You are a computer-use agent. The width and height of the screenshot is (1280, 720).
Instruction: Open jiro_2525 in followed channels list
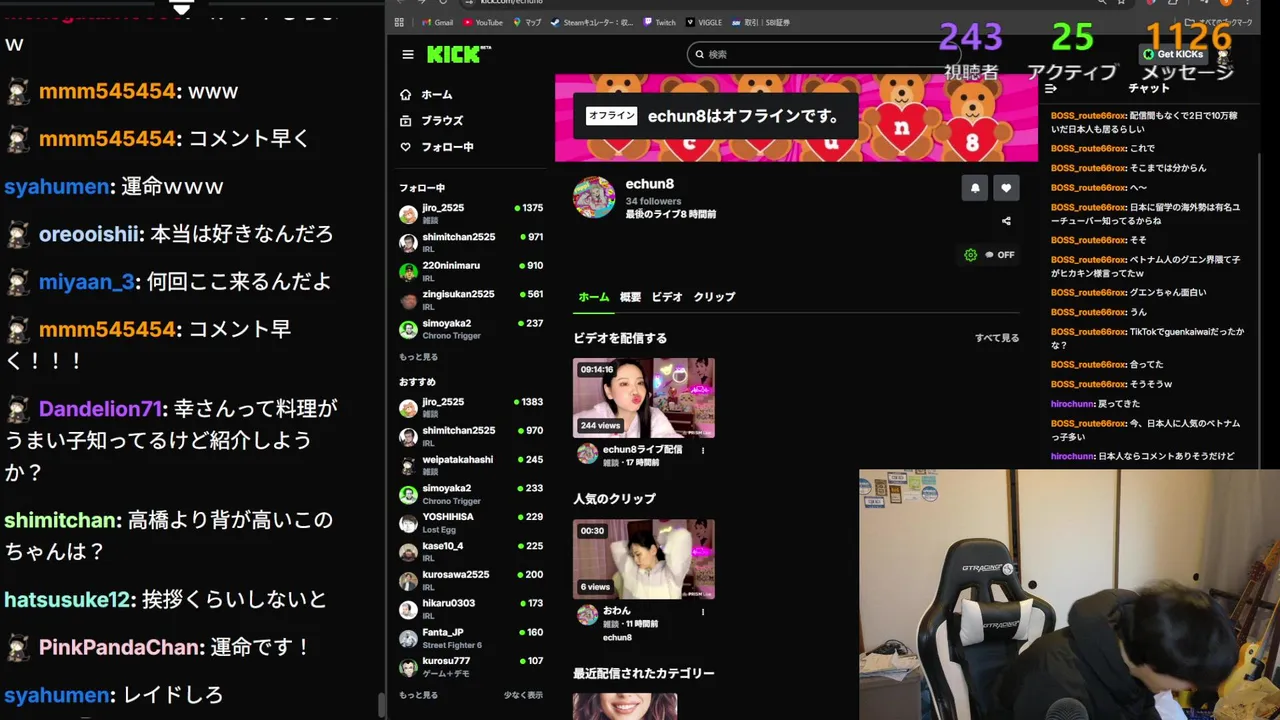pos(471,214)
